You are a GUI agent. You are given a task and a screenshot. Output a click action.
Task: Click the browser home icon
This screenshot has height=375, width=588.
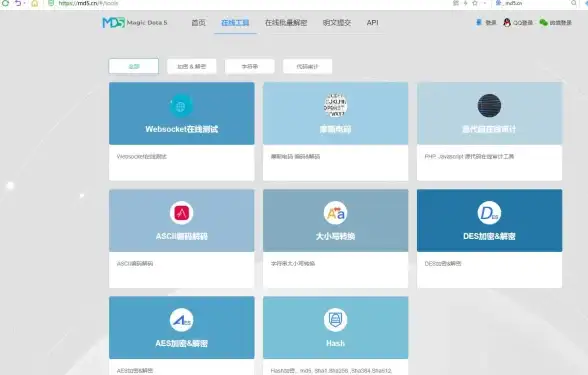coord(34,3)
